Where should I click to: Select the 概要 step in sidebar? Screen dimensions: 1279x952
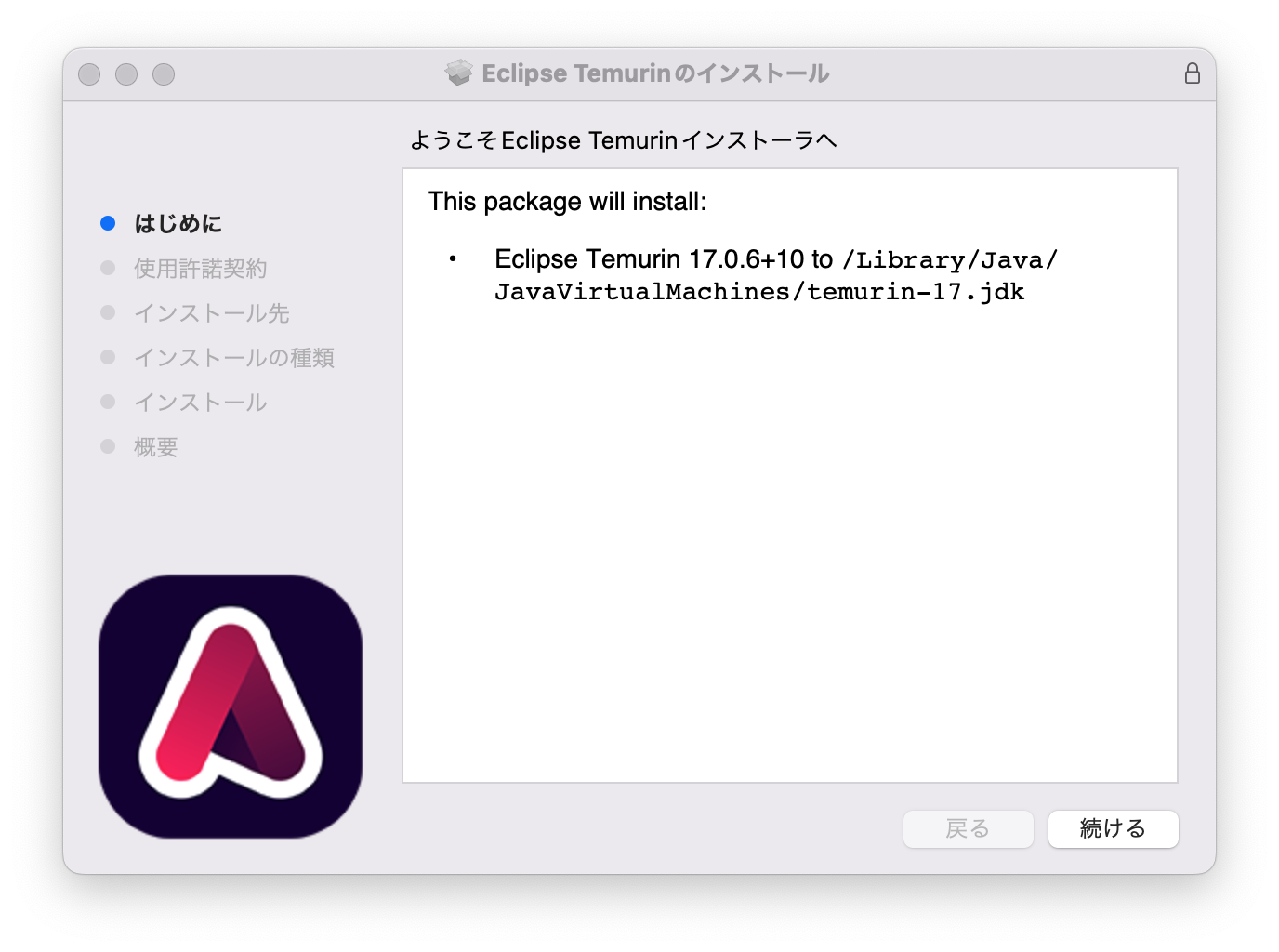[156, 446]
